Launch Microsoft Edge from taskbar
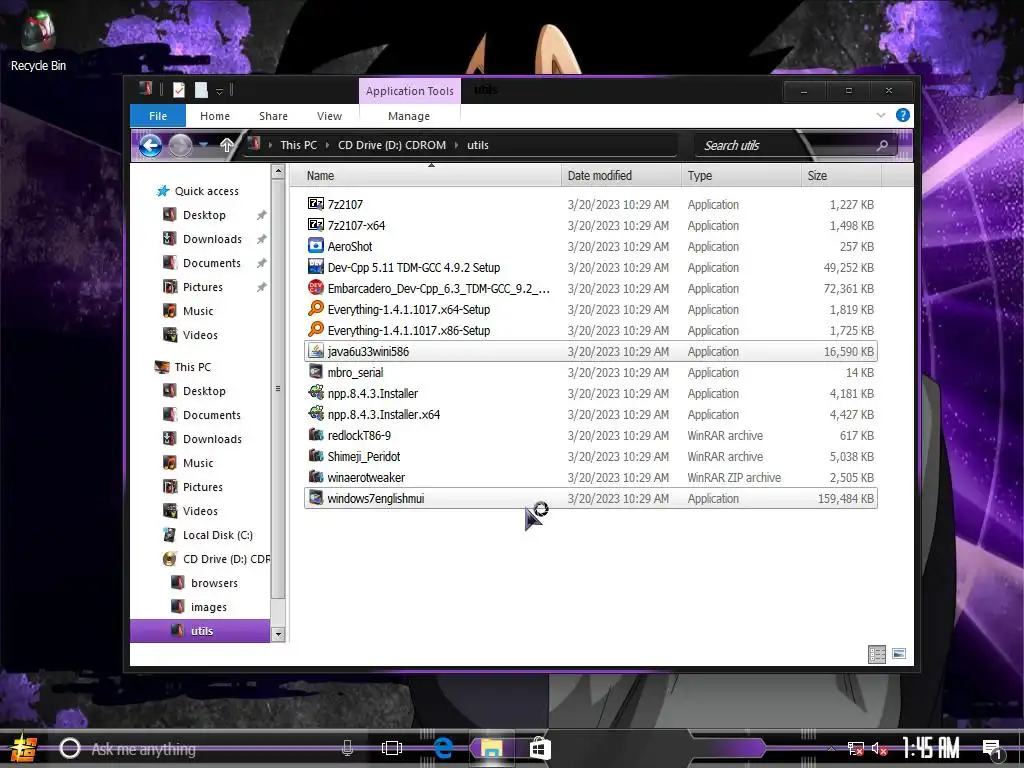Viewport: 1024px width, 768px height. 443,748
